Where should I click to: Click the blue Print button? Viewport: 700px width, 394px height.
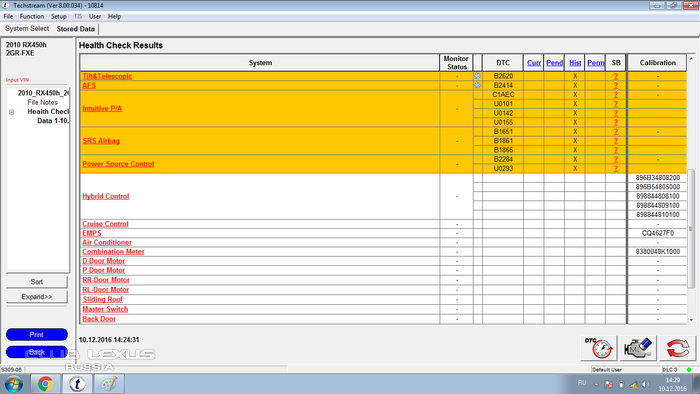click(x=37, y=335)
